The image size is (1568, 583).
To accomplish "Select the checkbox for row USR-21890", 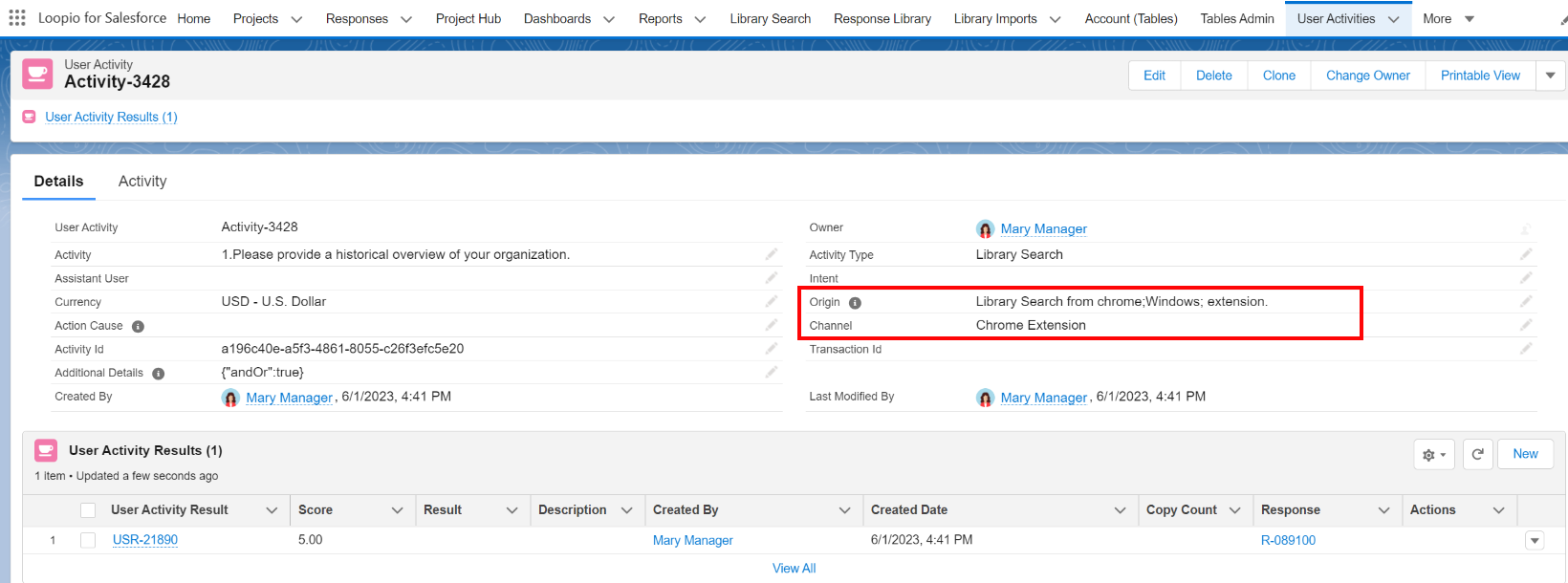I will tap(88, 540).
